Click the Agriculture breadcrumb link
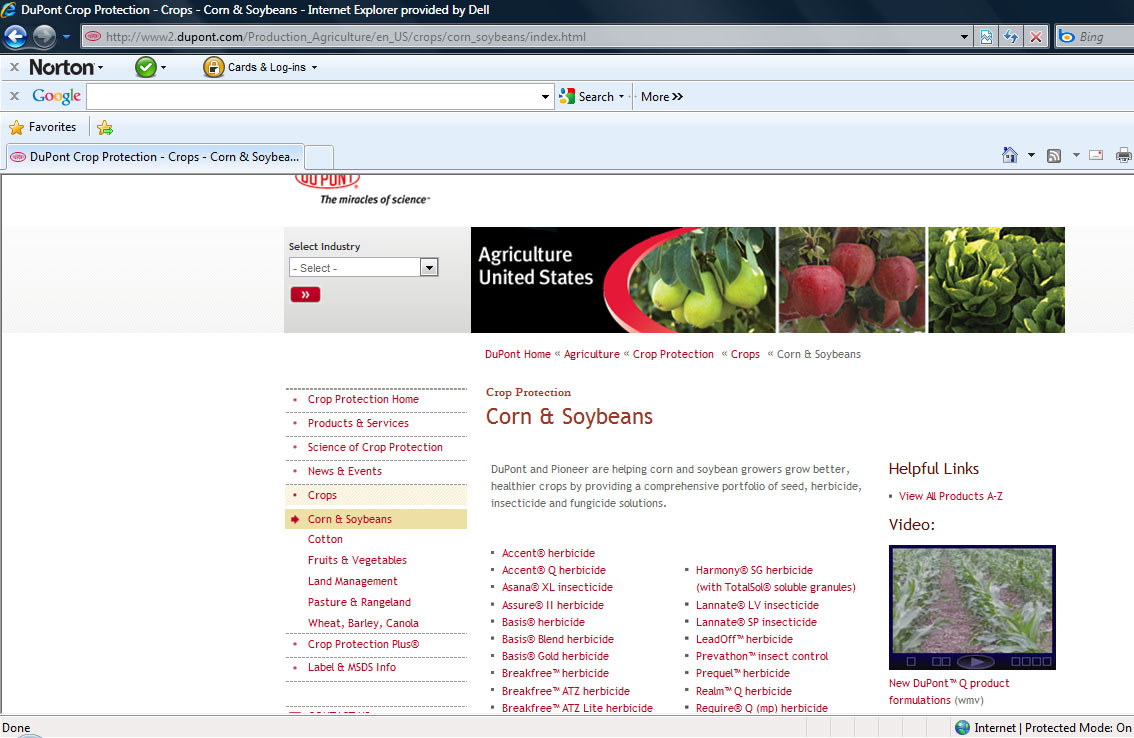Image resolution: width=1134 pixels, height=738 pixels. [592, 354]
